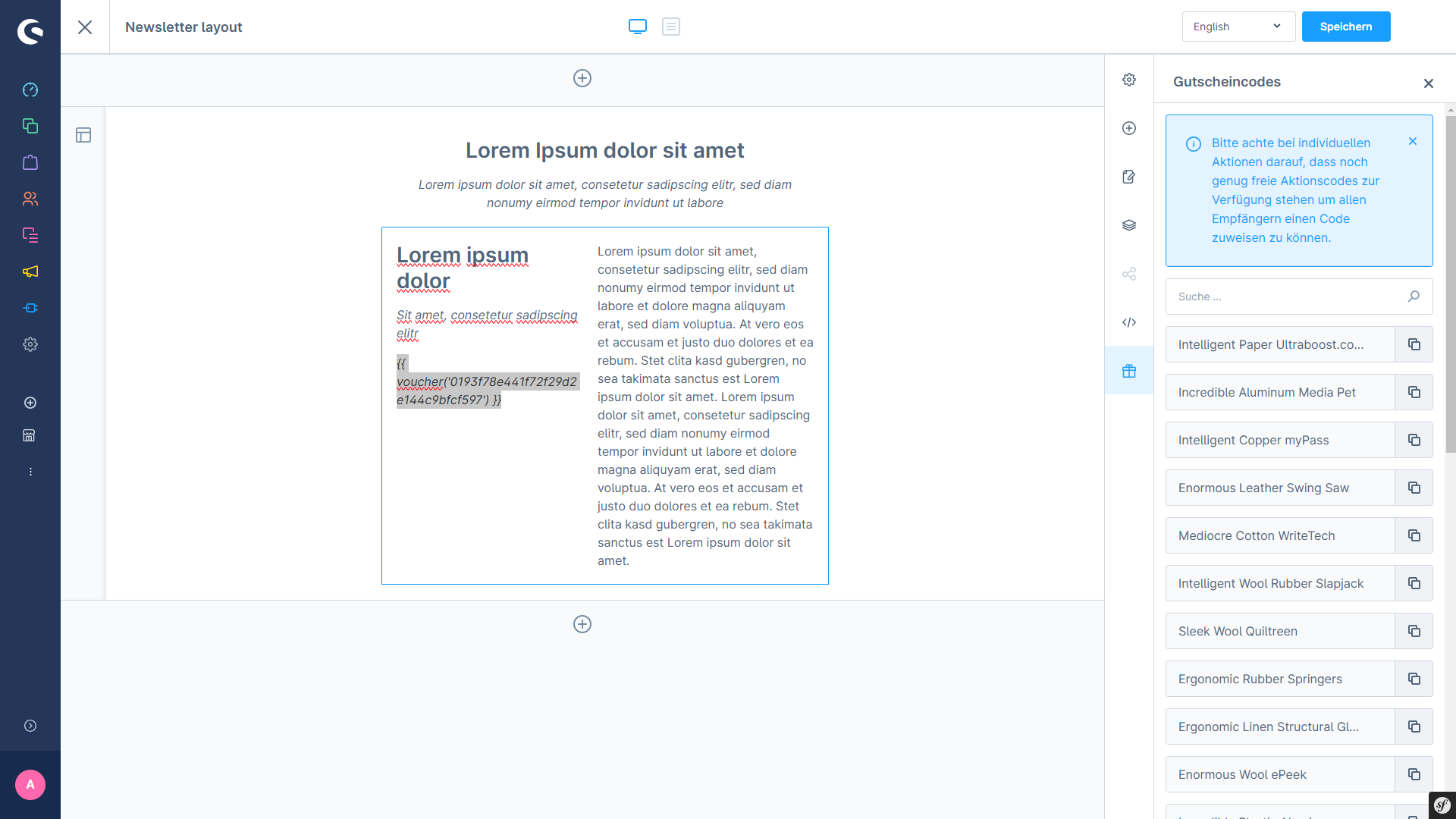Image resolution: width=1456 pixels, height=819 pixels.
Task: Add a section above using top plus
Action: pos(582,78)
